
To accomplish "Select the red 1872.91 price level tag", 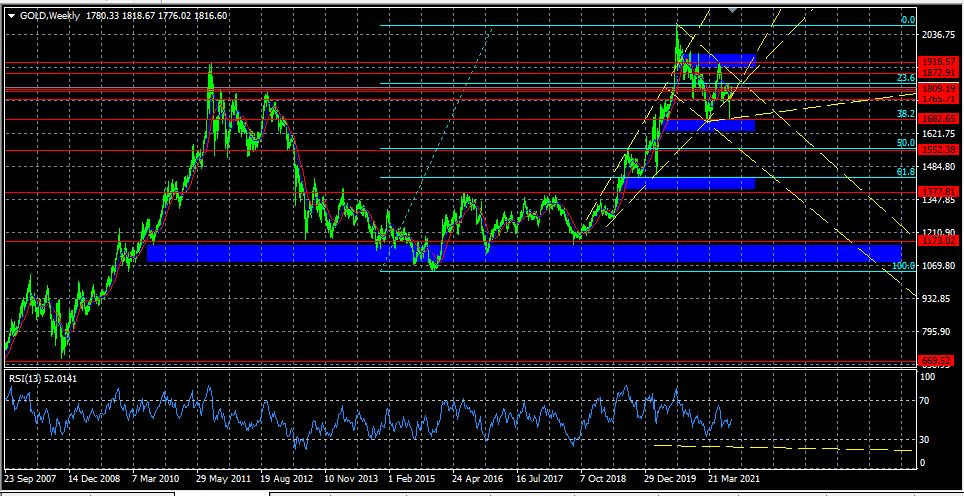I will coord(939,74).
